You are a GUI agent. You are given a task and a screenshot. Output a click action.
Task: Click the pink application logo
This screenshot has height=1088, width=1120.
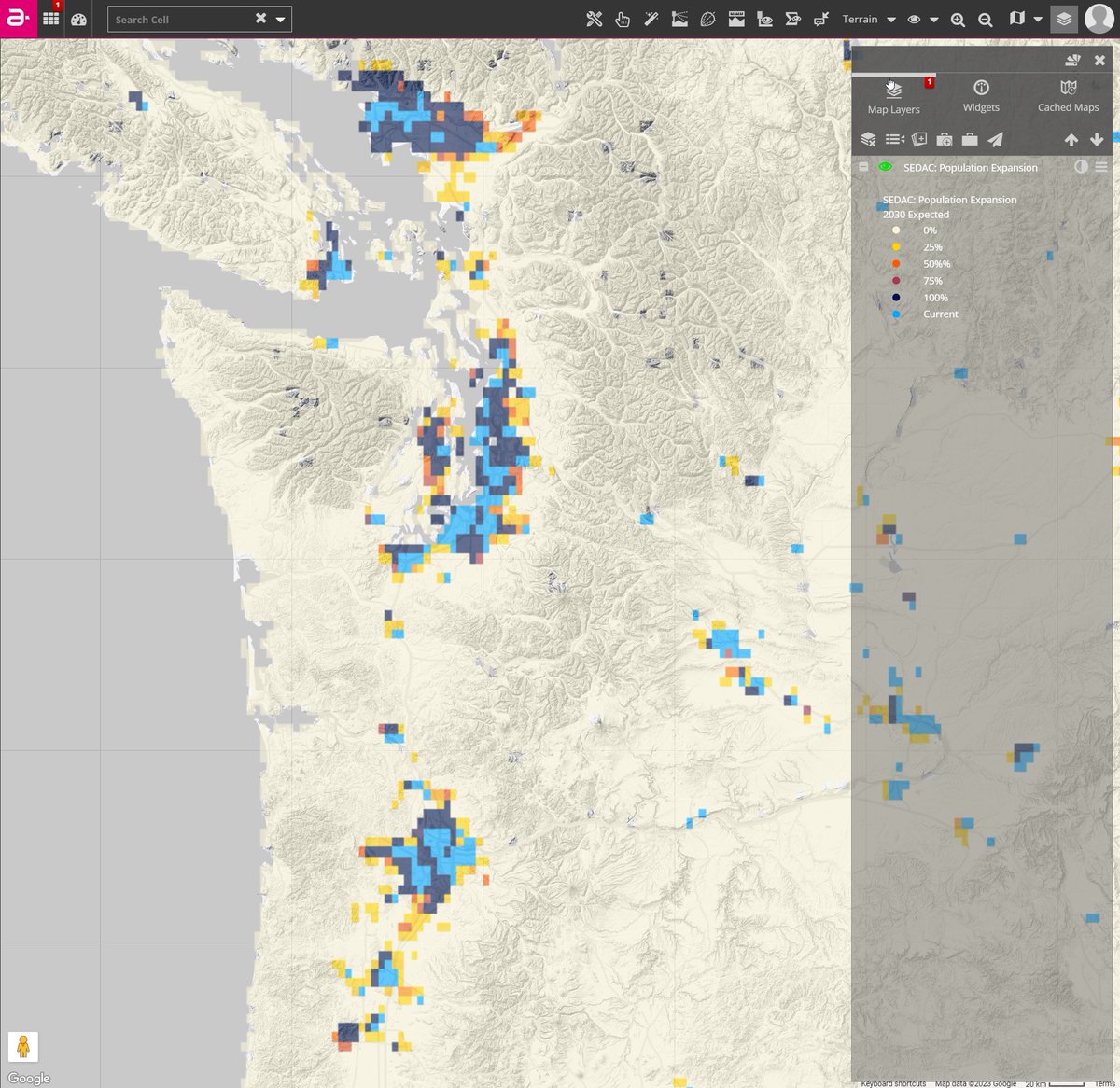coord(19,19)
